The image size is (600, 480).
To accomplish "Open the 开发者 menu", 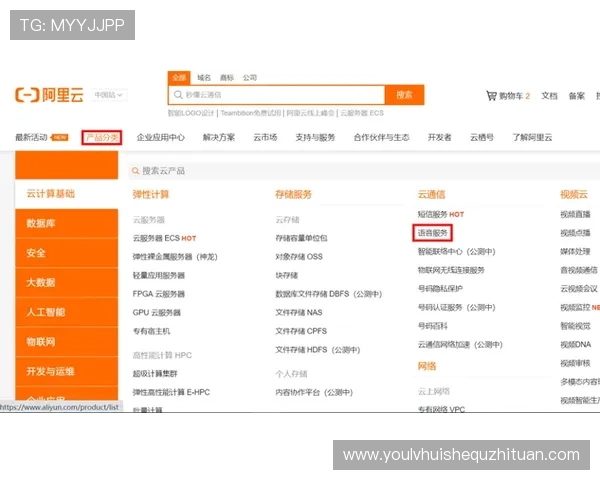I will [440, 137].
